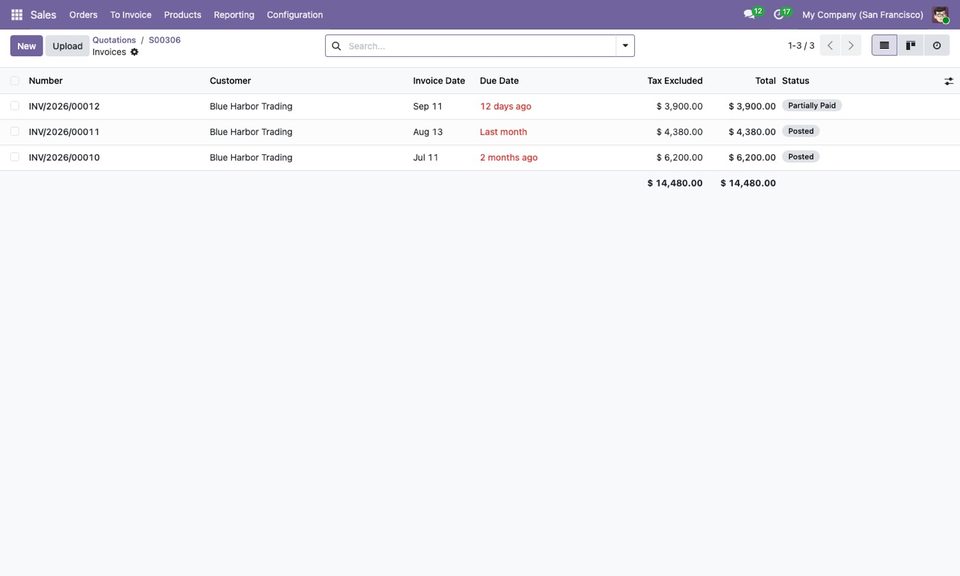The width and height of the screenshot is (960, 576).
Task: Go to the previous page arrow
Action: click(830, 45)
